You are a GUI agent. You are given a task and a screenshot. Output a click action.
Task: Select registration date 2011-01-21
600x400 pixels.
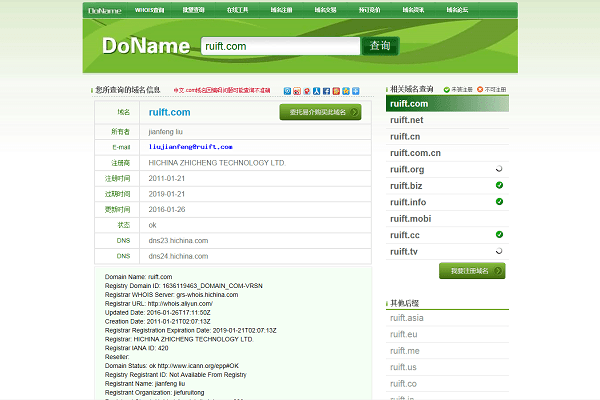click(x=167, y=178)
